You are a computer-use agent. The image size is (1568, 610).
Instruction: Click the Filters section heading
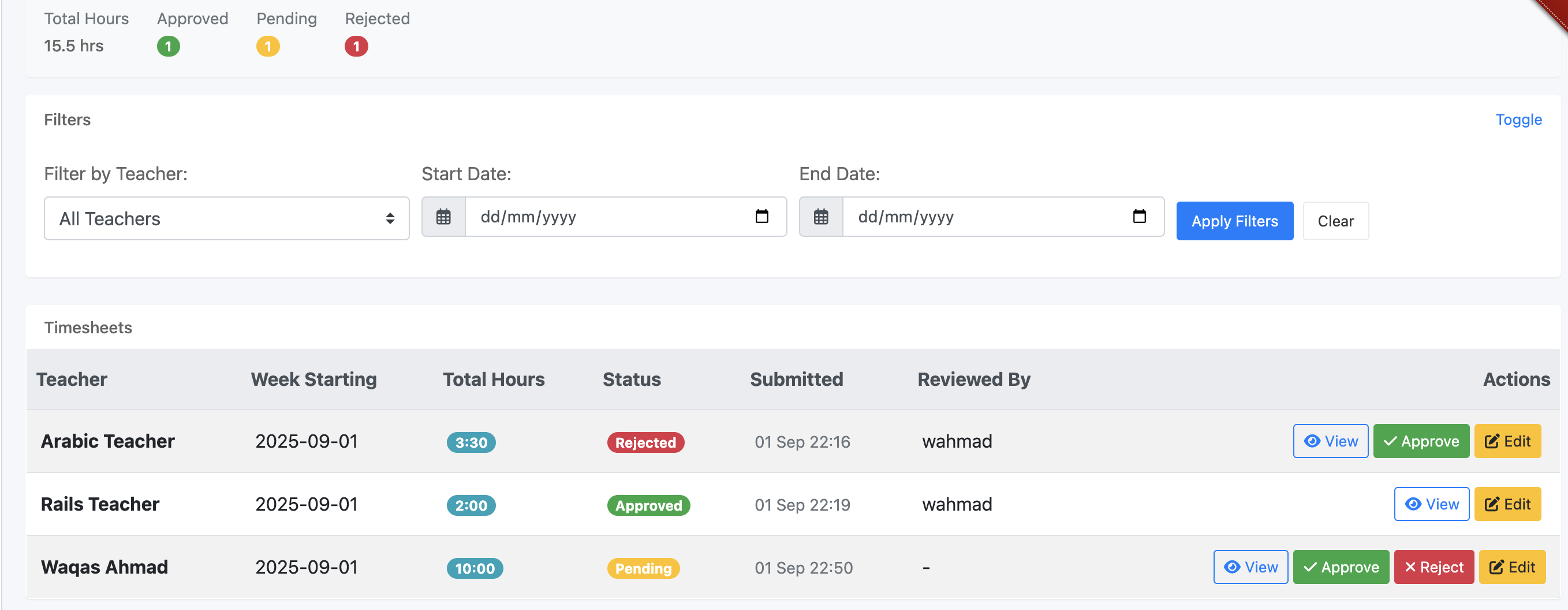click(67, 120)
